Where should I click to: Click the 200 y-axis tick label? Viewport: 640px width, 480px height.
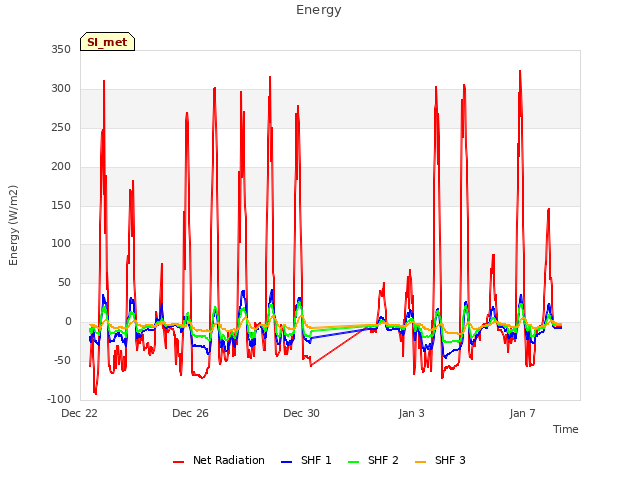[61, 167]
